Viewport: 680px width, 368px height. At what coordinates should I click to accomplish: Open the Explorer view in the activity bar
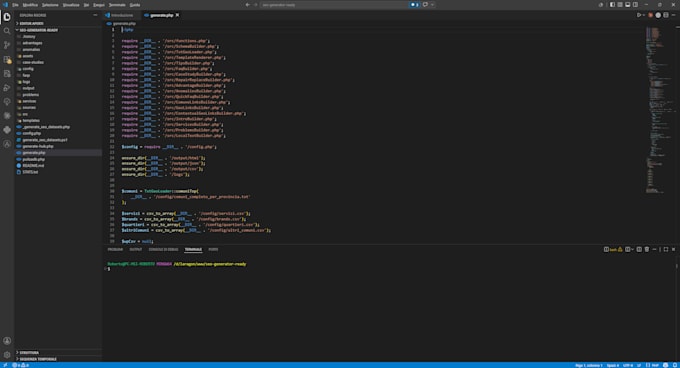pyautogui.click(x=7, y=17)
